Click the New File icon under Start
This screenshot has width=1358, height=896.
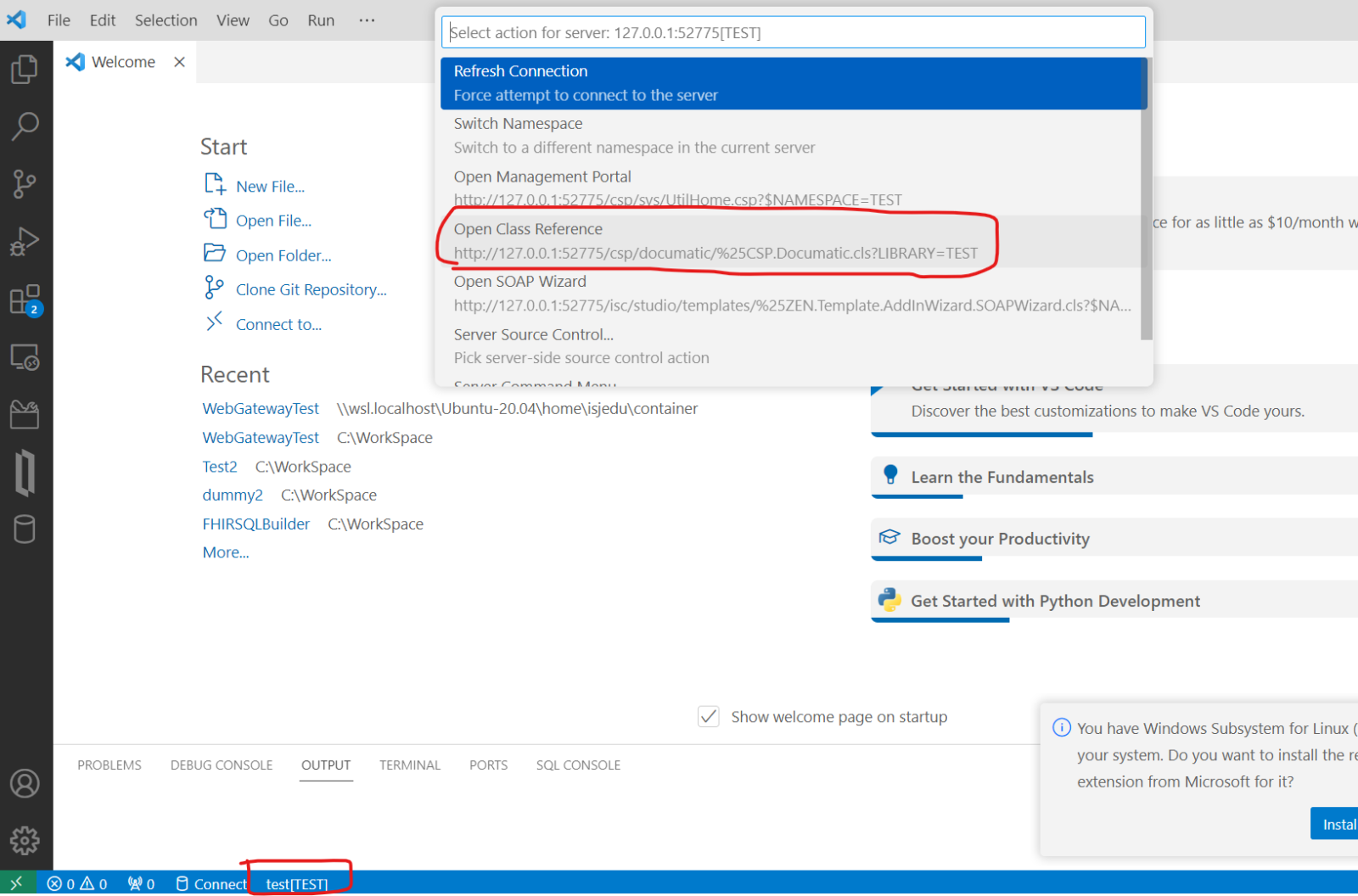[x=215, y=184]
